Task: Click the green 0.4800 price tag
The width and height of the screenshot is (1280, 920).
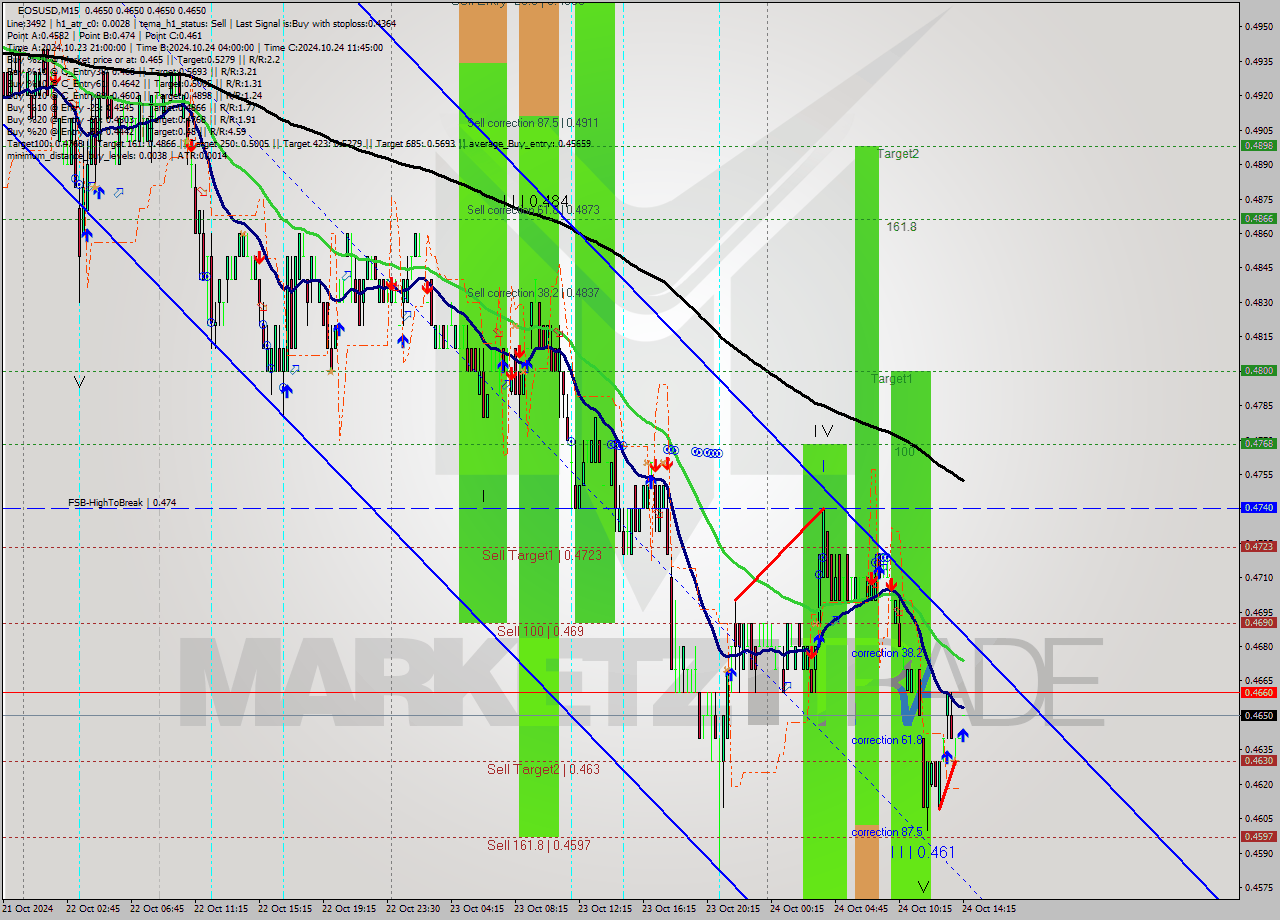Action: [x=1258, y=370]
